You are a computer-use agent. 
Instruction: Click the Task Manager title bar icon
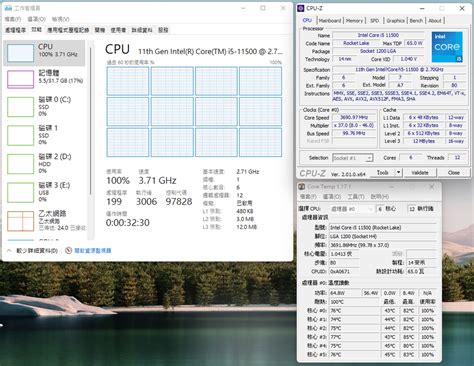[8, 8]
